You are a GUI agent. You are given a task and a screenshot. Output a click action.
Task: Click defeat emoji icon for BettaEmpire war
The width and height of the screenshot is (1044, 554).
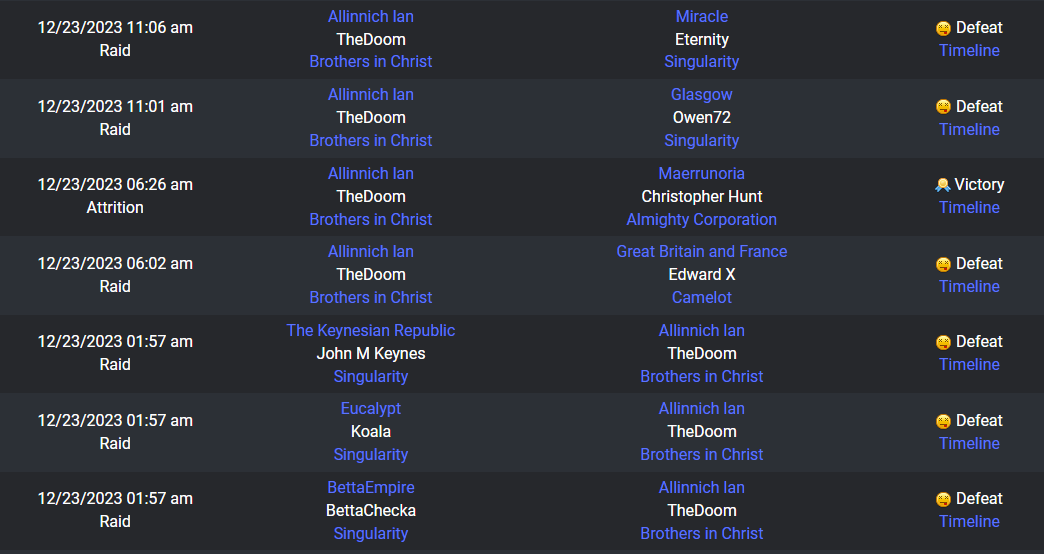click(943, 499)
